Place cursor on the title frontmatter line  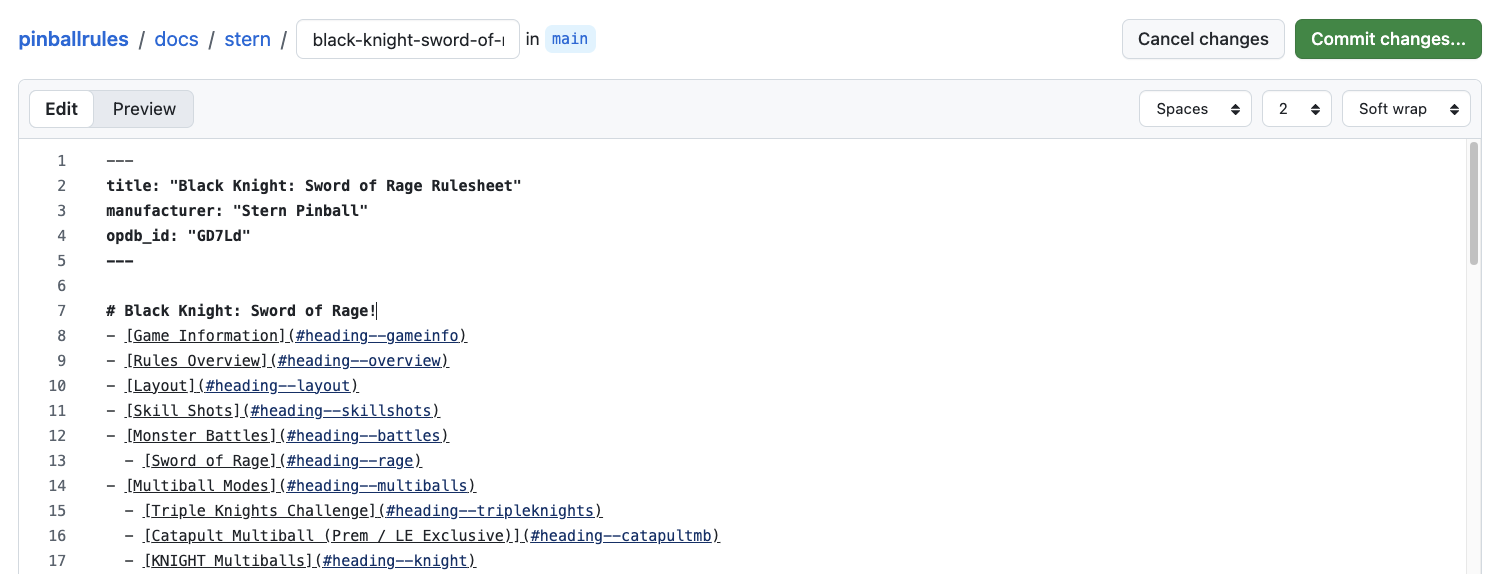point(314,186)
